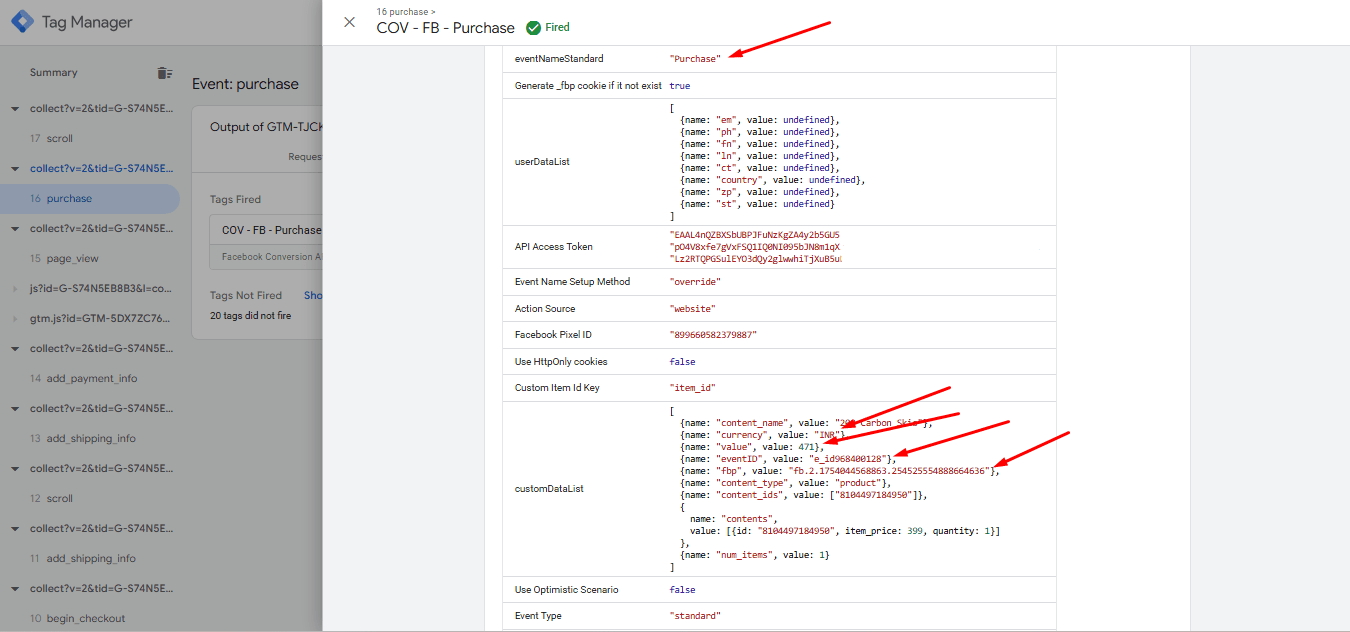Click the API Access Token label
Viewport: 1350px width, 632px height.
553,247
